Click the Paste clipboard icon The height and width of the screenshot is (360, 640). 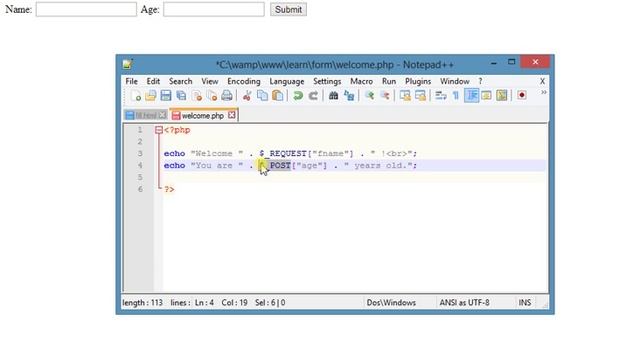tap(278, 96)
